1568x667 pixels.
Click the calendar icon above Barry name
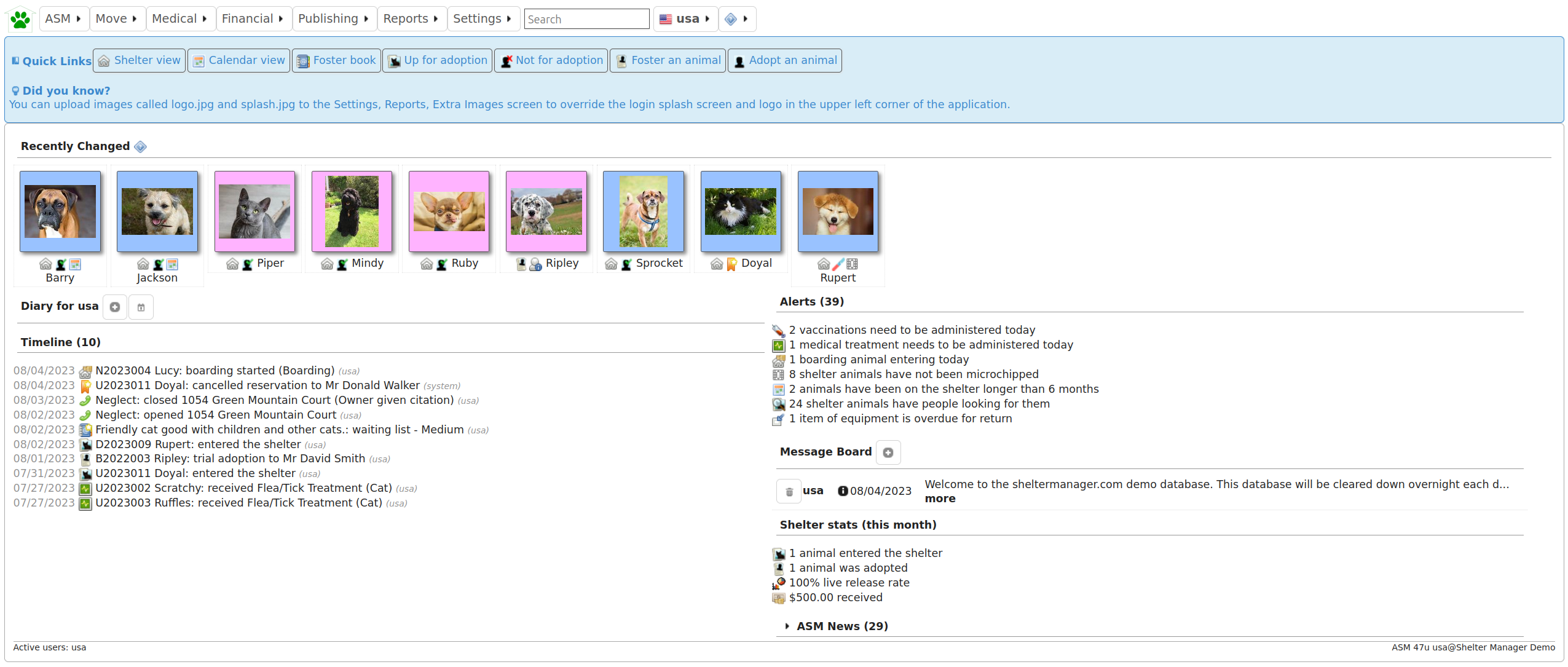pos(75,264)
